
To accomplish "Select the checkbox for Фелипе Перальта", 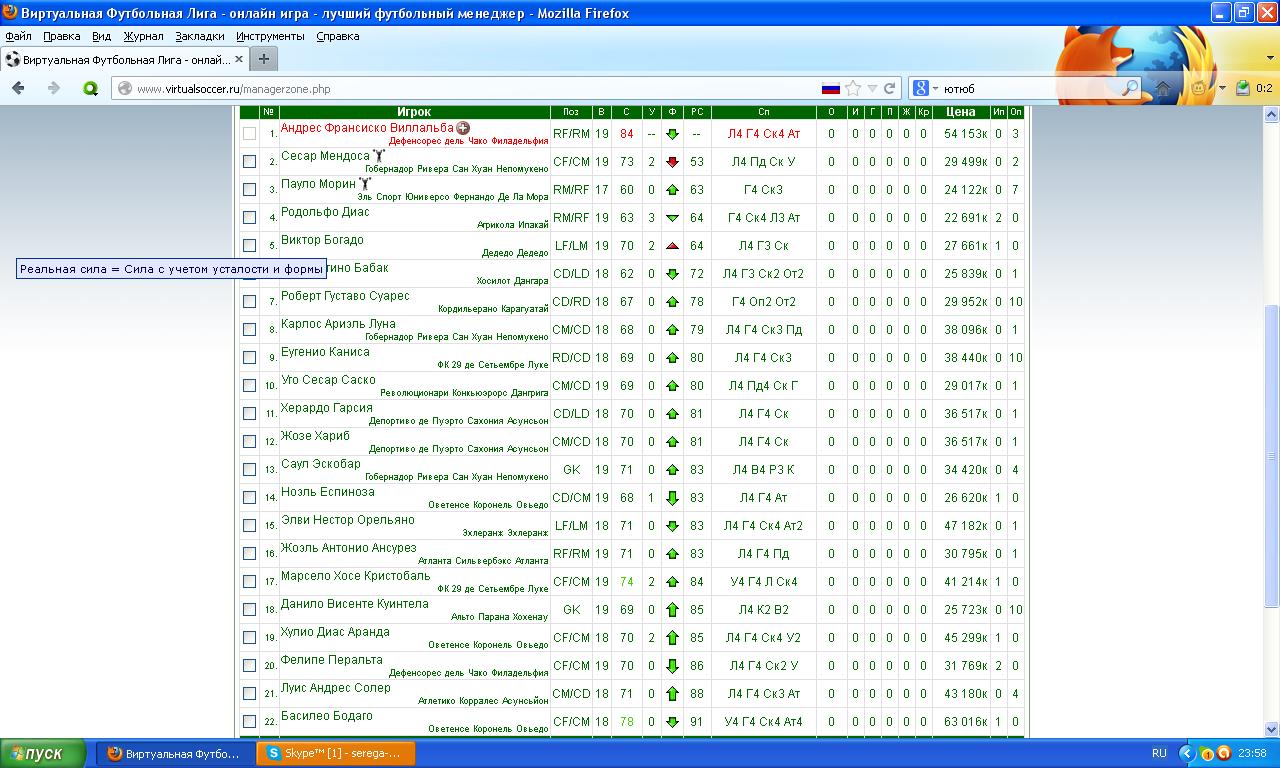I will (x=249, y=666).
